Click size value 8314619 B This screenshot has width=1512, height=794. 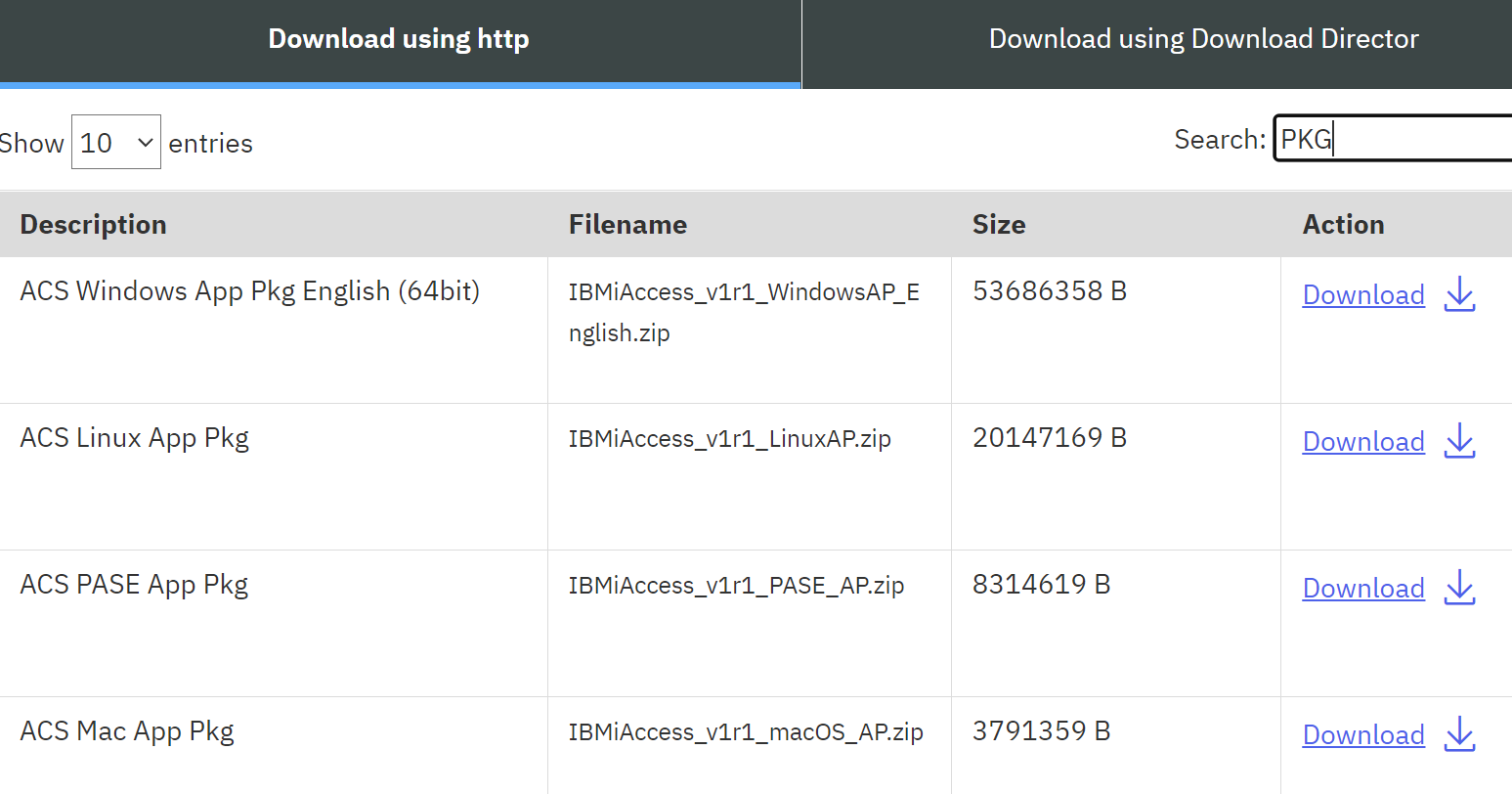(x=1042, y=584)
